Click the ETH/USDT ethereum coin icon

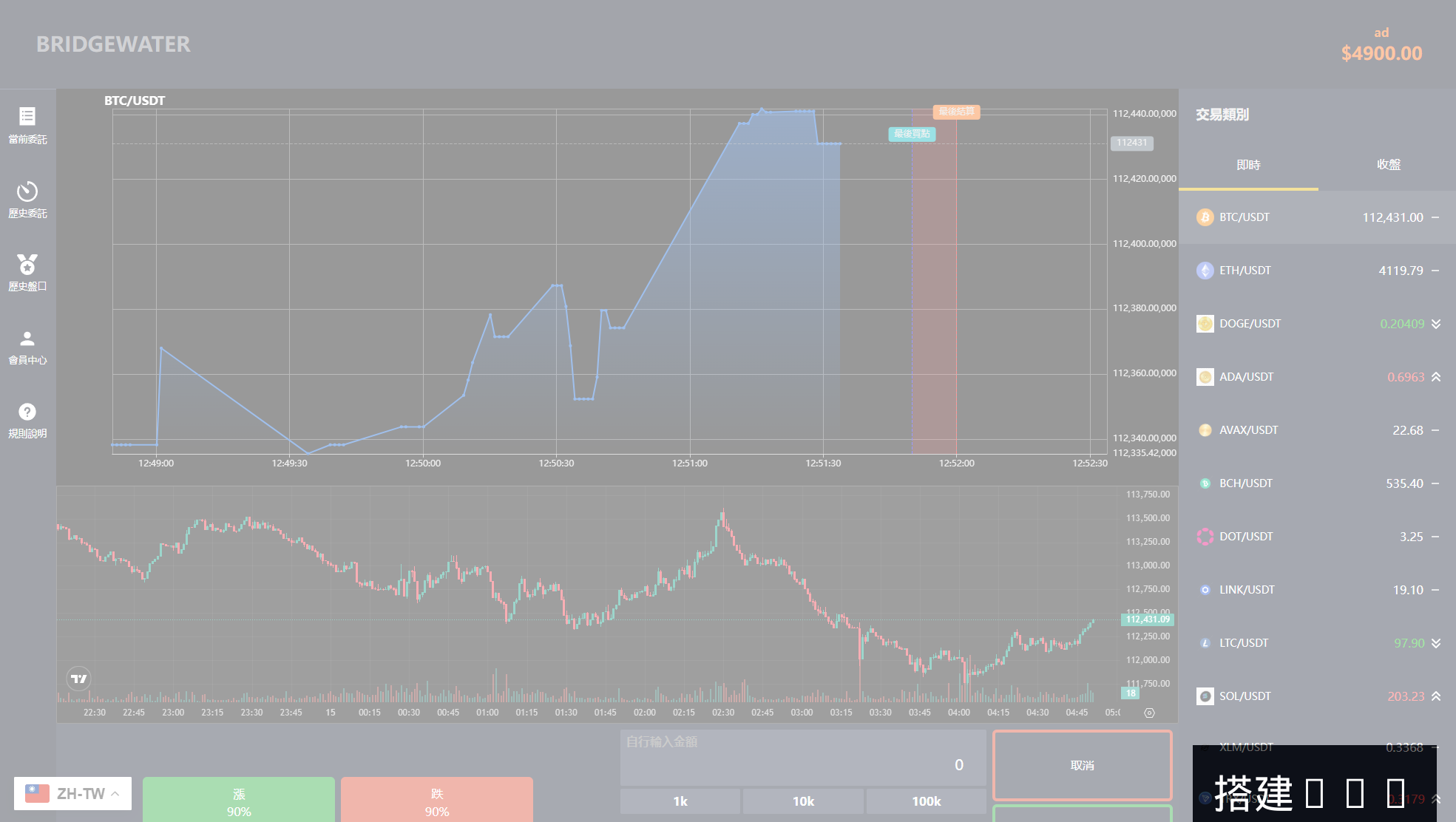click(x=1205, y=271)
